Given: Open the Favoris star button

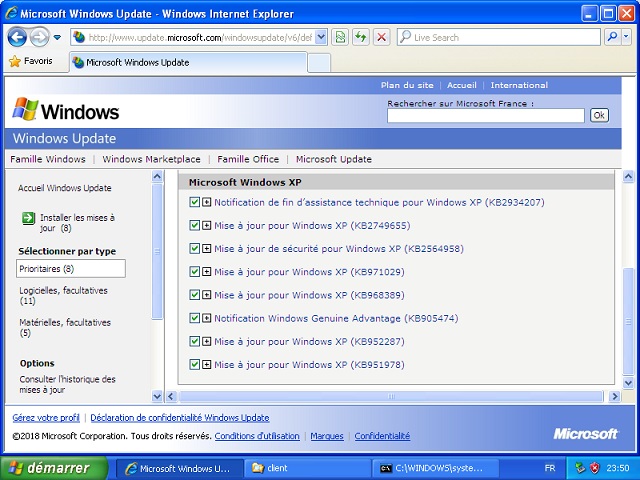Looking at the screenshot, I should pyautogui.click(x=30, y=61).
